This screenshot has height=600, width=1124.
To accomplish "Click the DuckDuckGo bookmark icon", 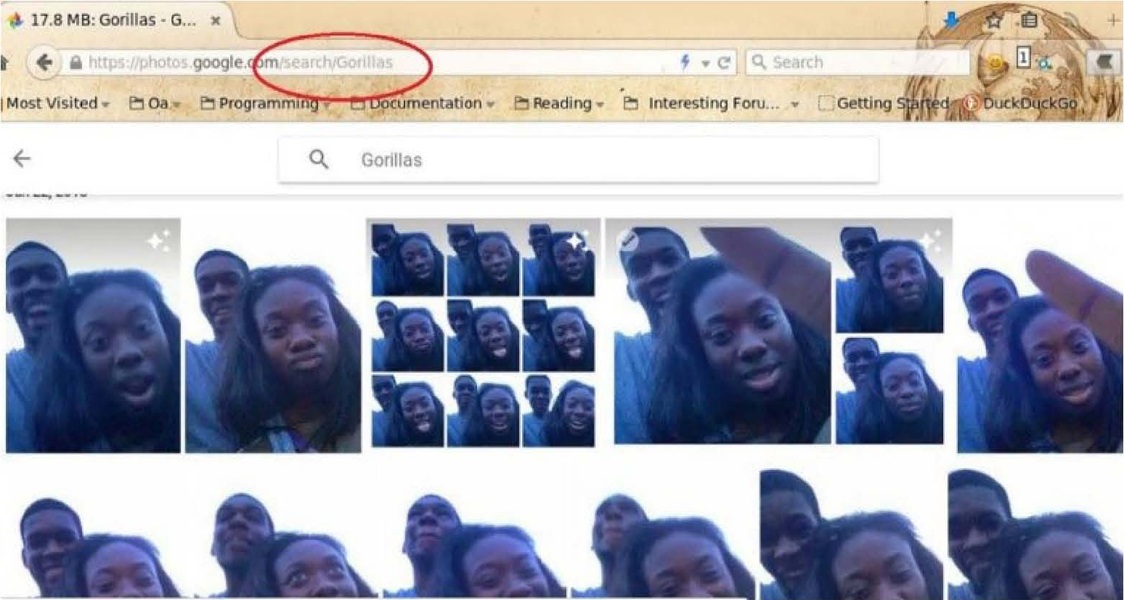I will pos(969,102).
